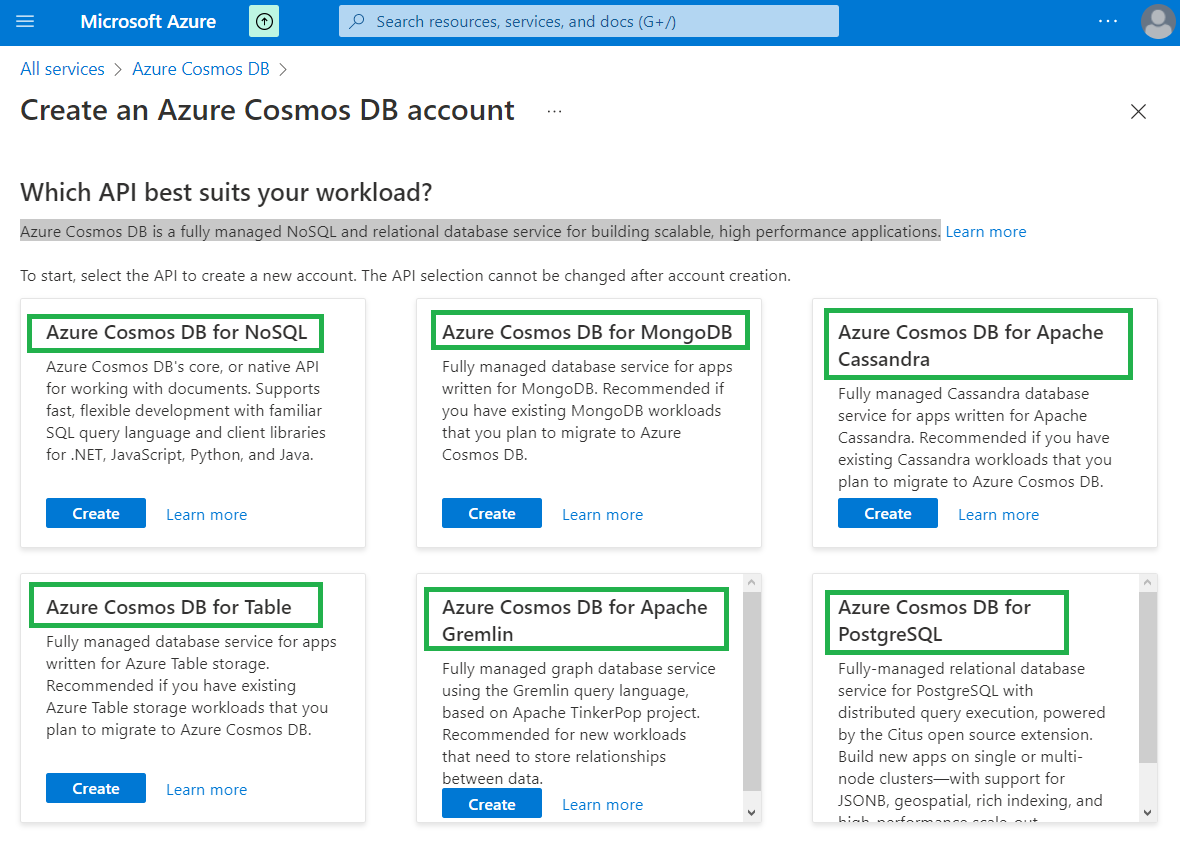
Task: Click the Which API best suits your workload heading
Action: click(x=226, y=193)
